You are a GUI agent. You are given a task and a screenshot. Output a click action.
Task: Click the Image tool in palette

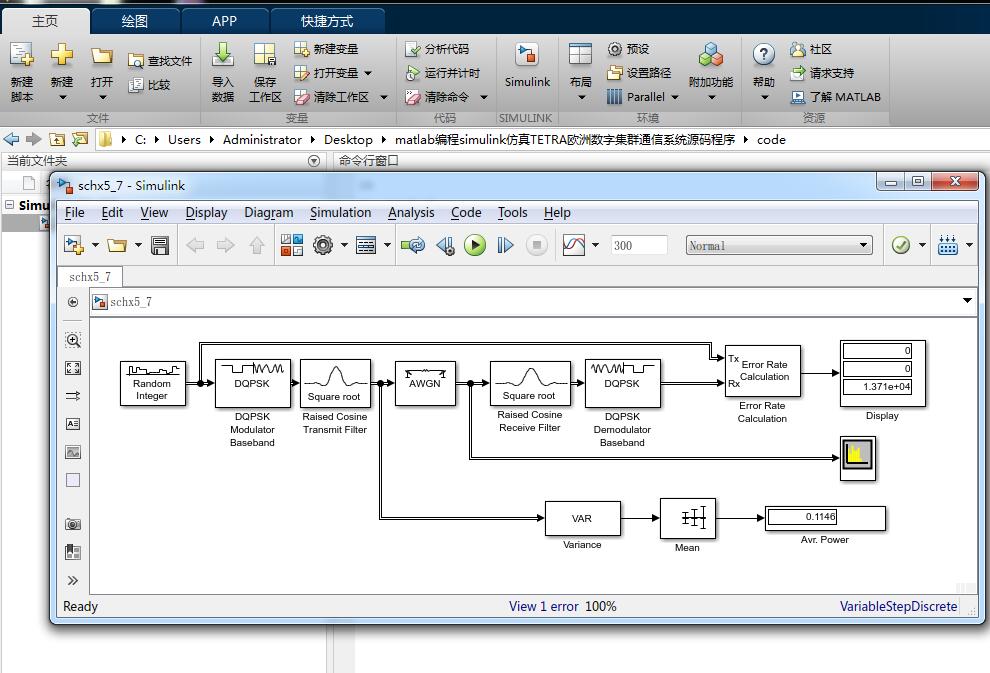[73, 452]
